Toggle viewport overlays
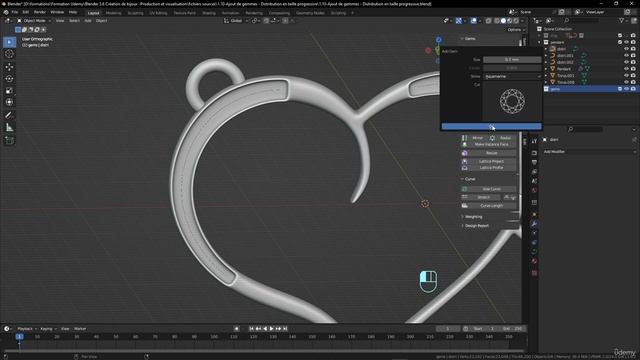This screenshot has width=640, height=360. pyautogui.click(x=473, y=20)
